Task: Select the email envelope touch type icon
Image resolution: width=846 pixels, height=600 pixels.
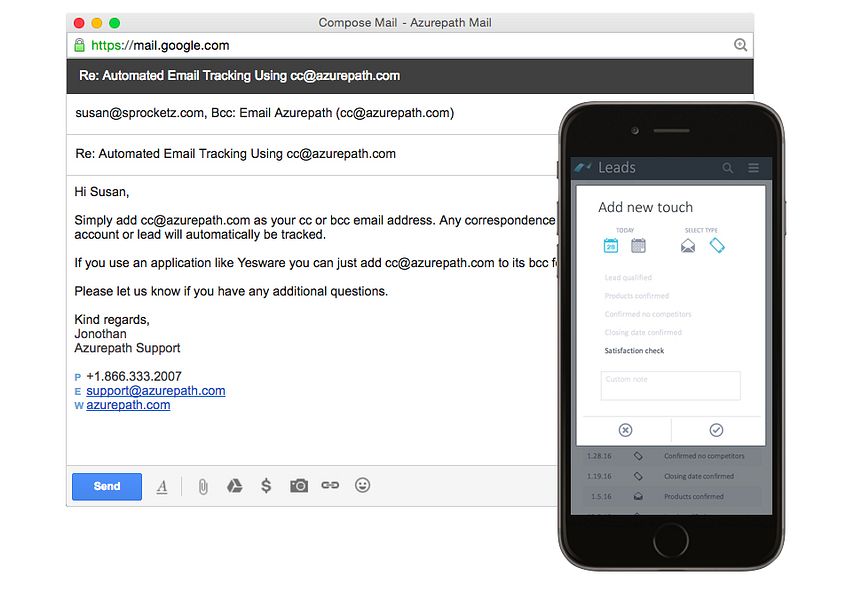Action: point(688,246)
